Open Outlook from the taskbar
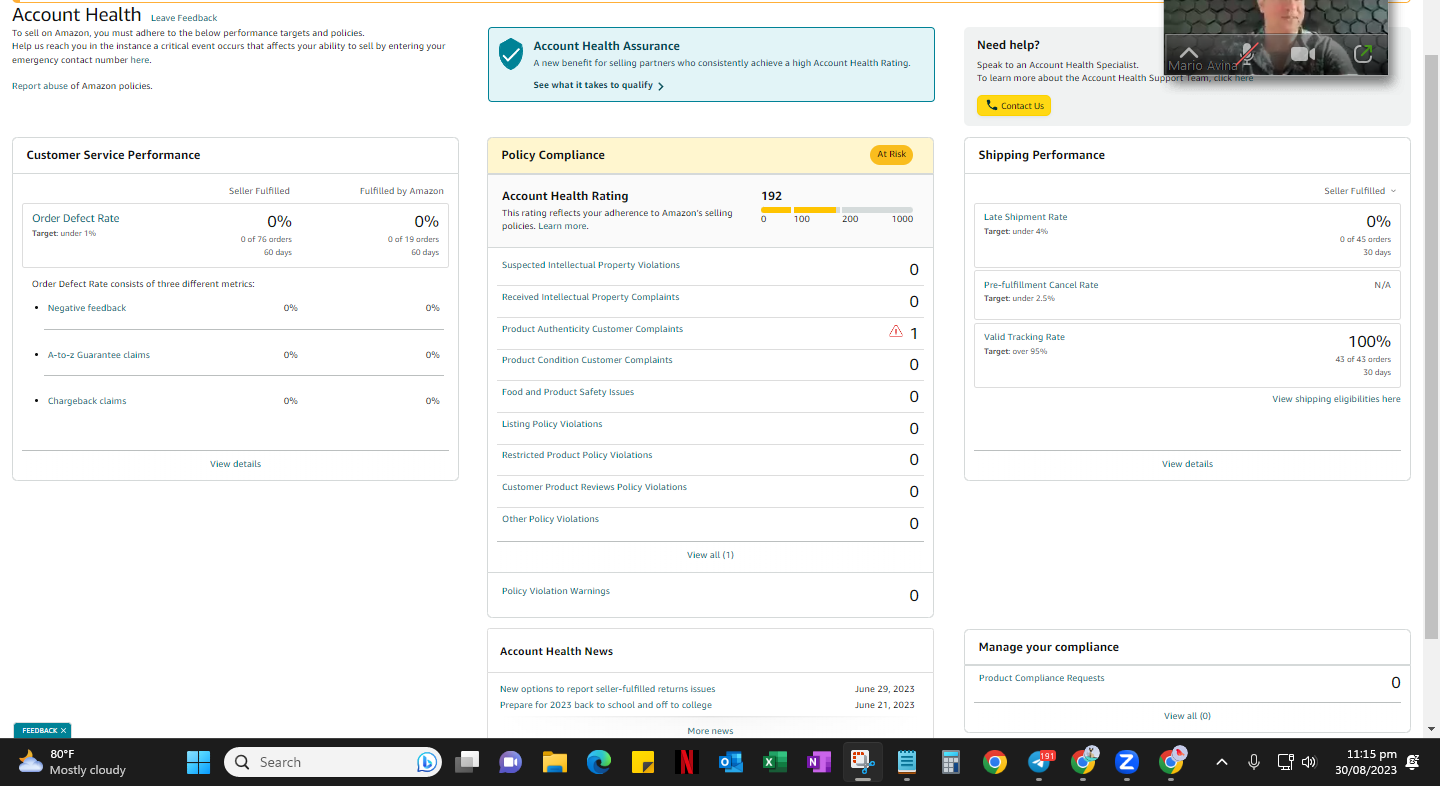 pyautogui.click(x=731, y=762)
